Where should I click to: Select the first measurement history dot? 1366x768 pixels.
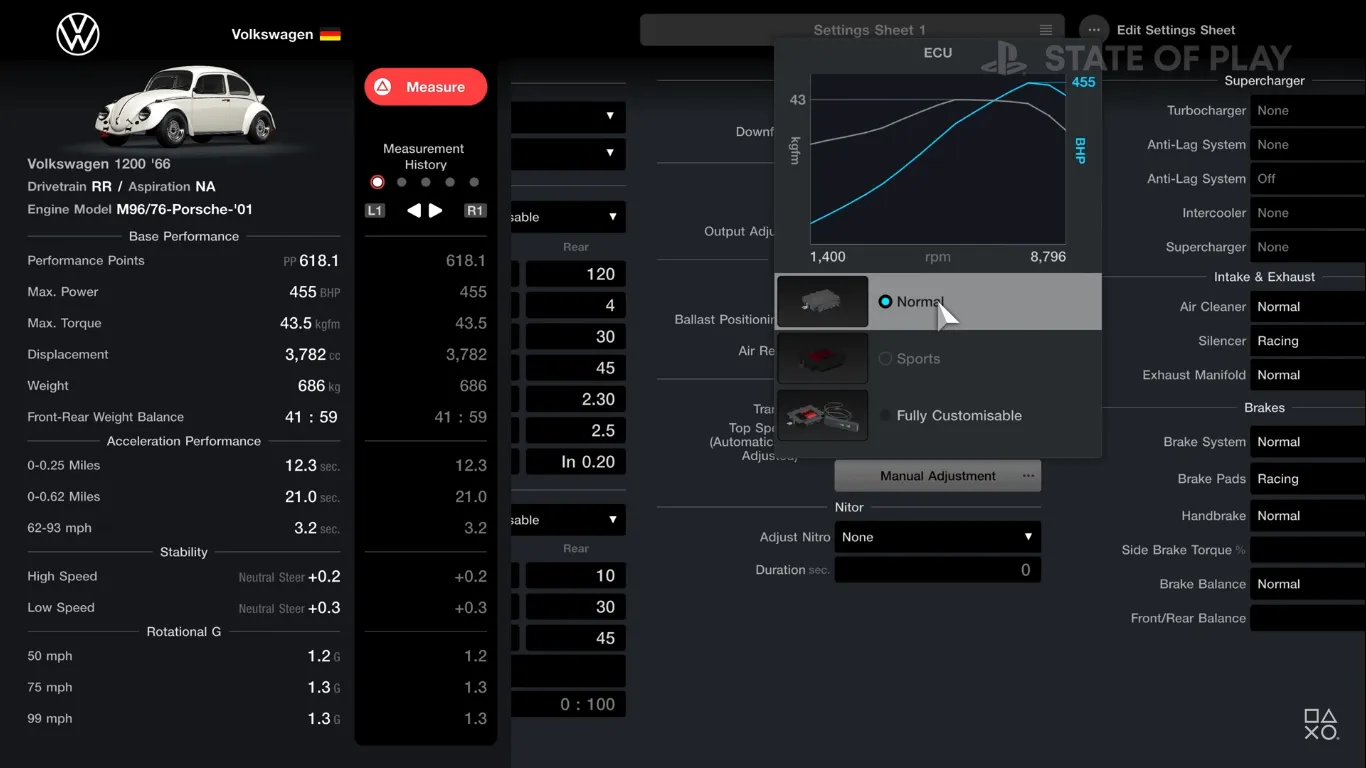377,183
